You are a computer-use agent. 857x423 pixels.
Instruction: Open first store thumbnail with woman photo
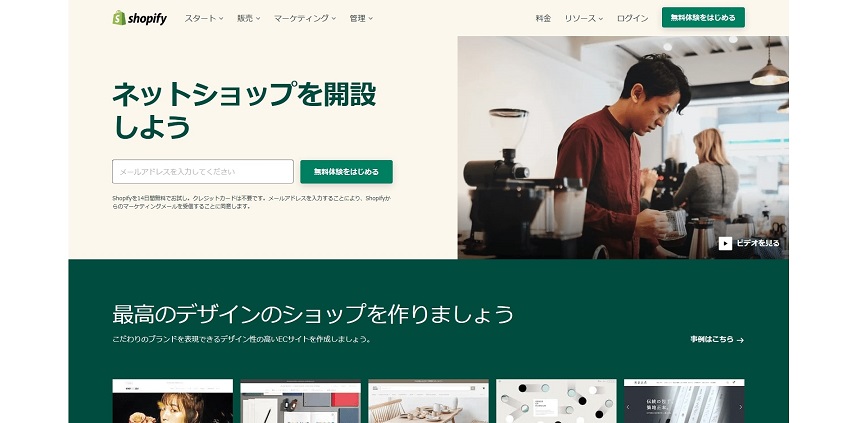[x=173, y=401]
